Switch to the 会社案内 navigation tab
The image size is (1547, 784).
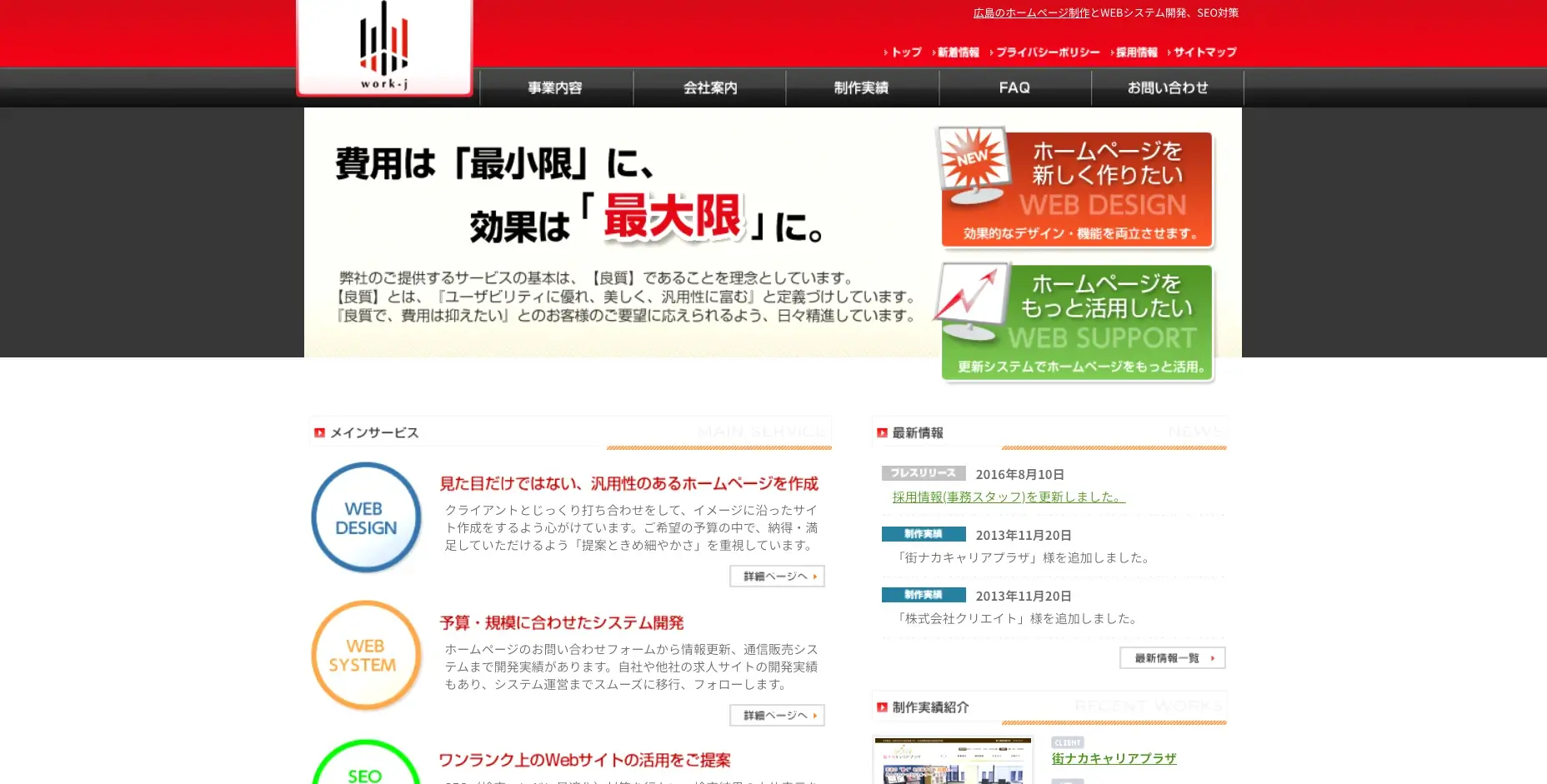pyautogui.click(x=709, y=87)
